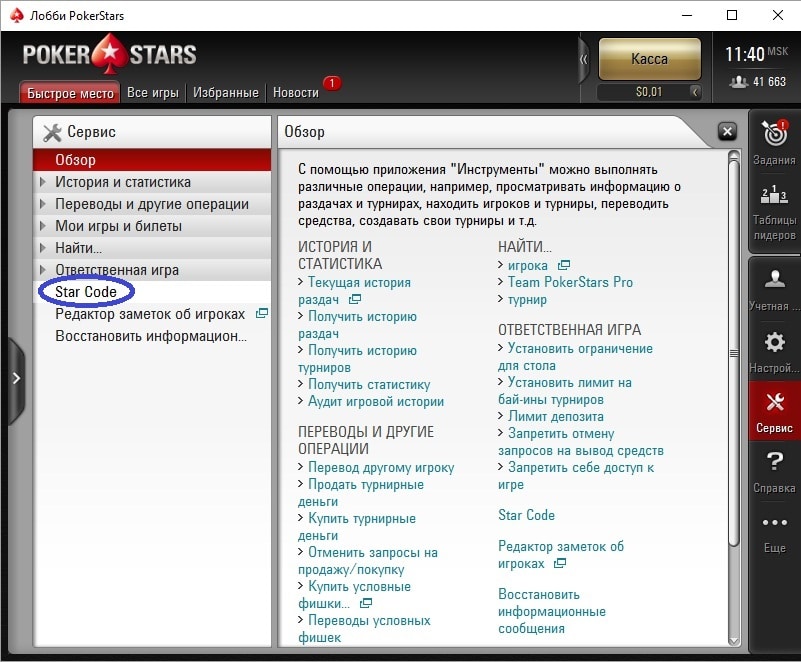Open Текущая история раздач link
The height and width of the screenshot is (662, 801).
354,291
